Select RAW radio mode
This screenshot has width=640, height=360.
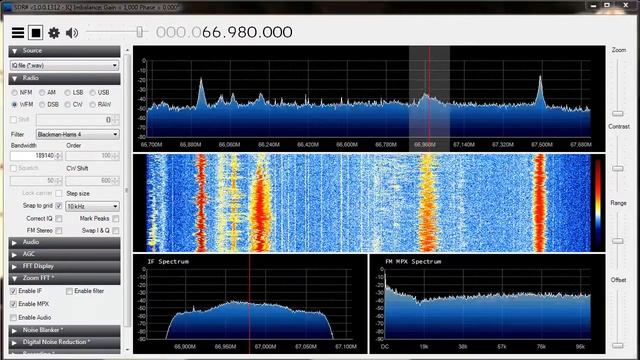tap(93, 104)
